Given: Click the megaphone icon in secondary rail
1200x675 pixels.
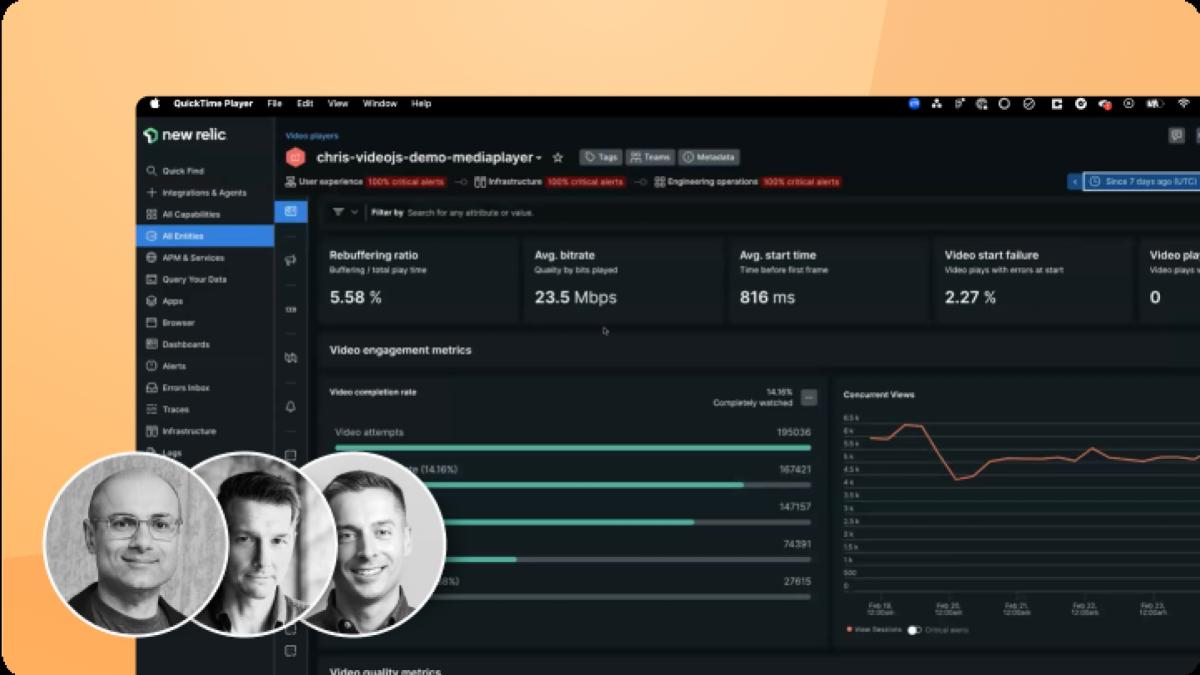Looking at the screenshot, I should click(x=290, y=260).
